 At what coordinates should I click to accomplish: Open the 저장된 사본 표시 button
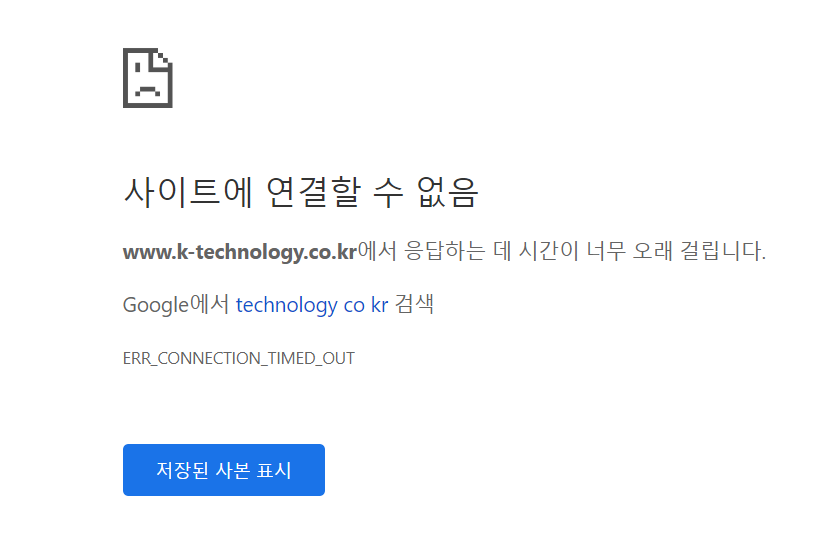224,470
